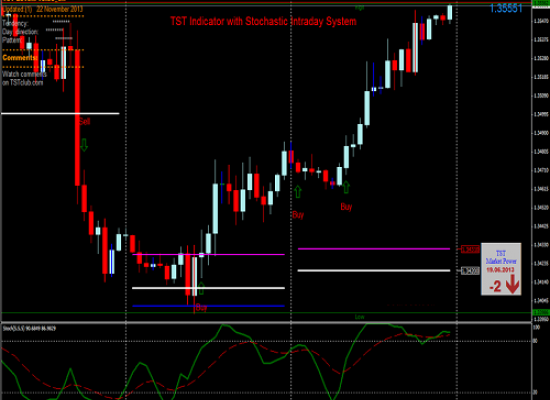Click the red Sell signal label
Image resolution: width=550 pixels, height=400 pixels.
pyautogui.click(x=85, y=121)
